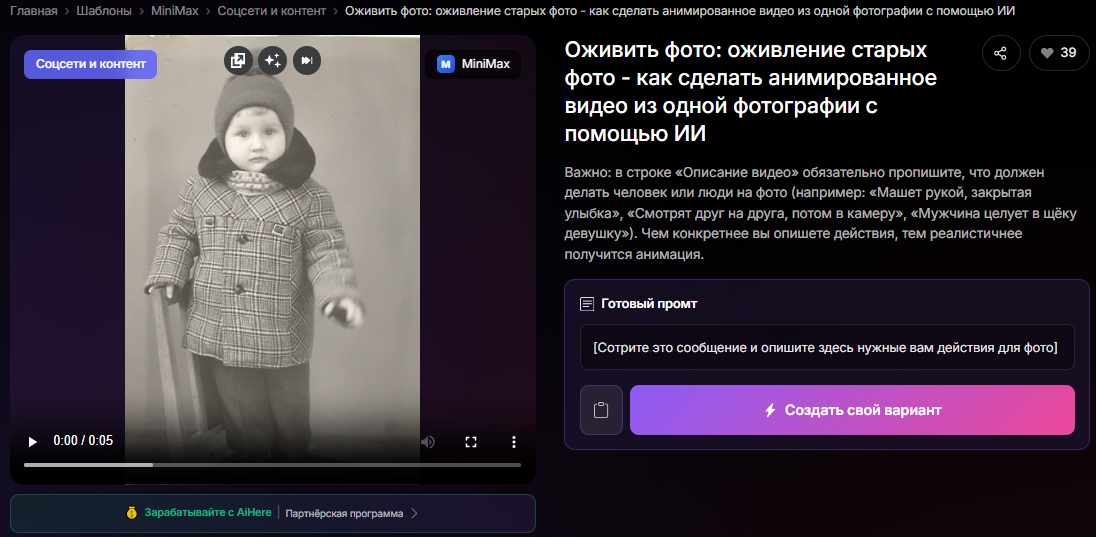Click the Готовый промт text field
This screenshot has height=537, width=1096.
pos(827,348)
